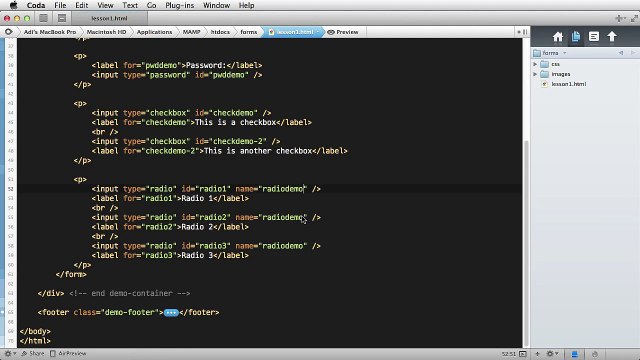The width and height of the screenshot is (640, 360).
Task: Click the css folder icon
Action: pyautogui.click(x=544, y=64)
